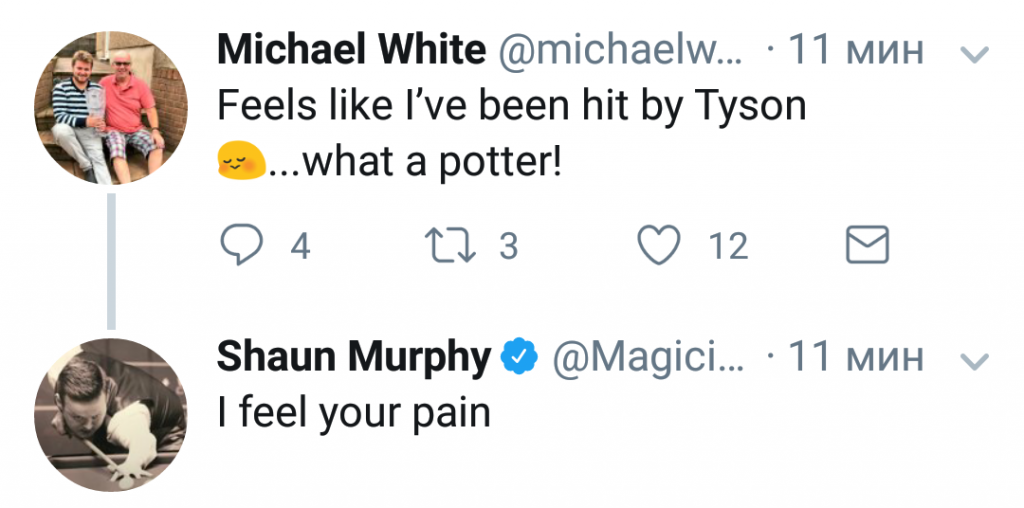Viewport: 1024px width, 508px height.
Task: Click the reply speech bubble icon
Action: [x=242, y=245]
